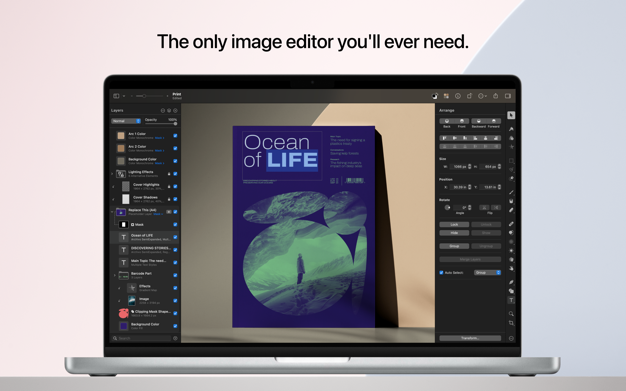Click the rotate Angle stepper
Image resolution: width=626 pixels, height=391 pixels.
[470, 207]
